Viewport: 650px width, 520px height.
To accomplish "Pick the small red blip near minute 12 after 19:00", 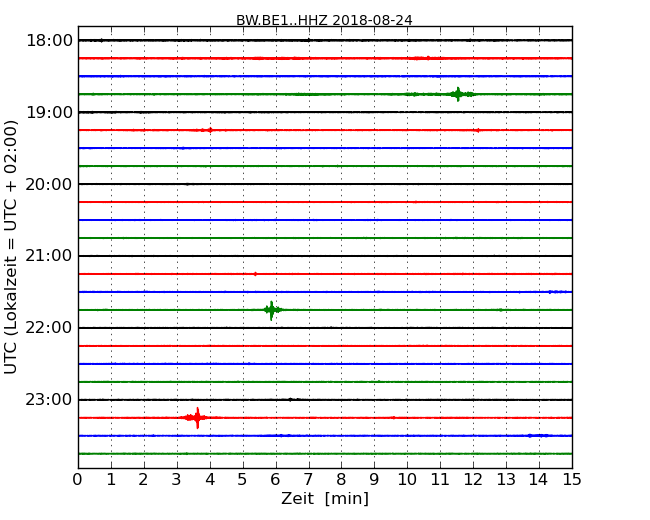I will [x=478, y=130].
